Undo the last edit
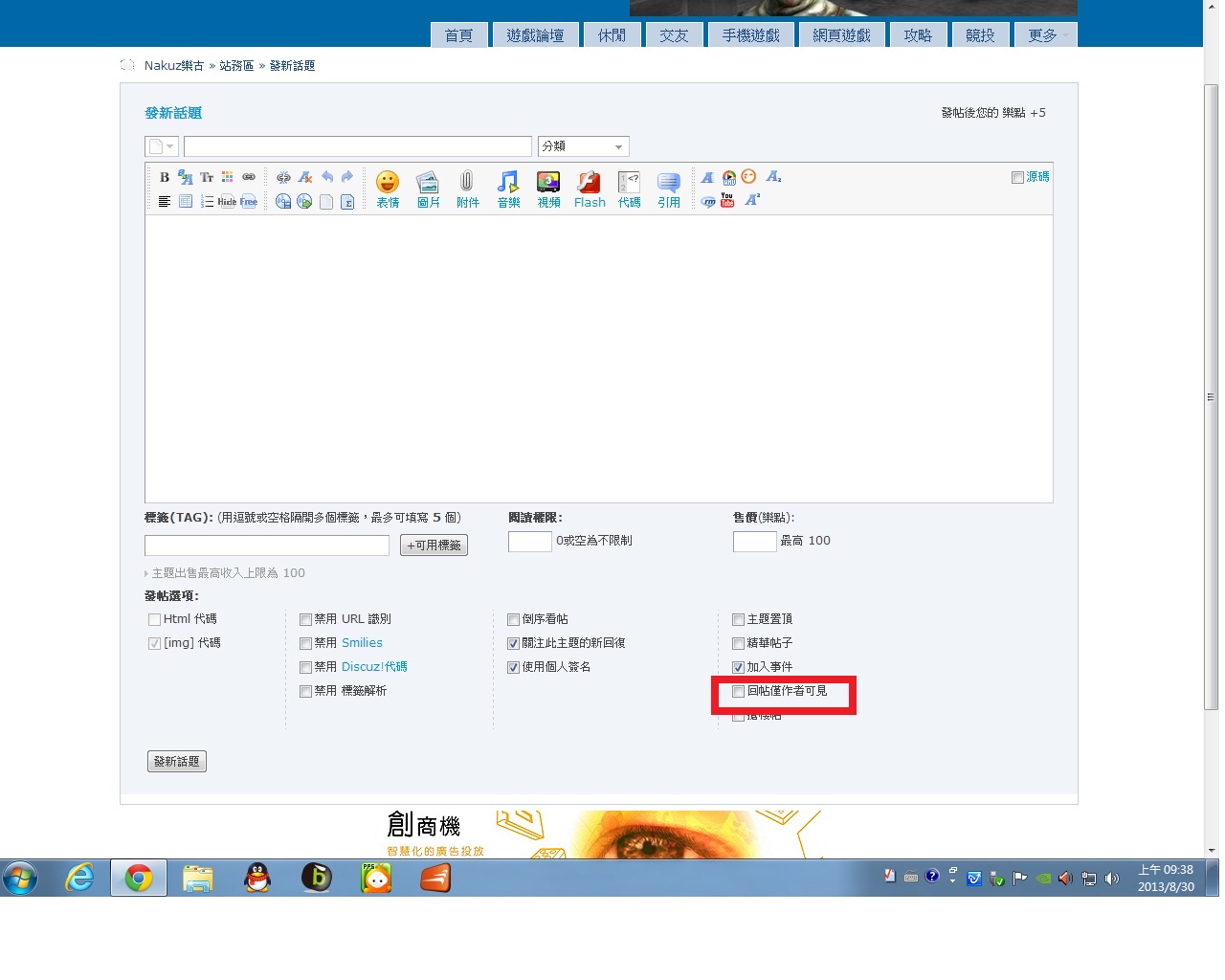This screenshot has height=980, width=1225. point(327,177)
